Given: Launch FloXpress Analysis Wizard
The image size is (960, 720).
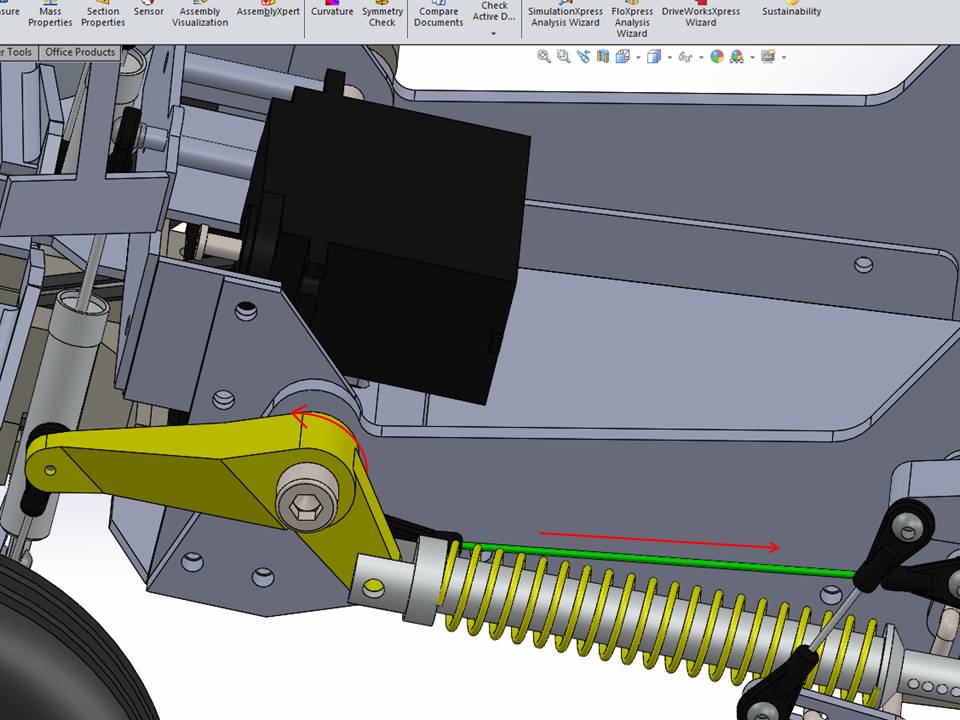Looking at the screenshot, I should [632, 18].
